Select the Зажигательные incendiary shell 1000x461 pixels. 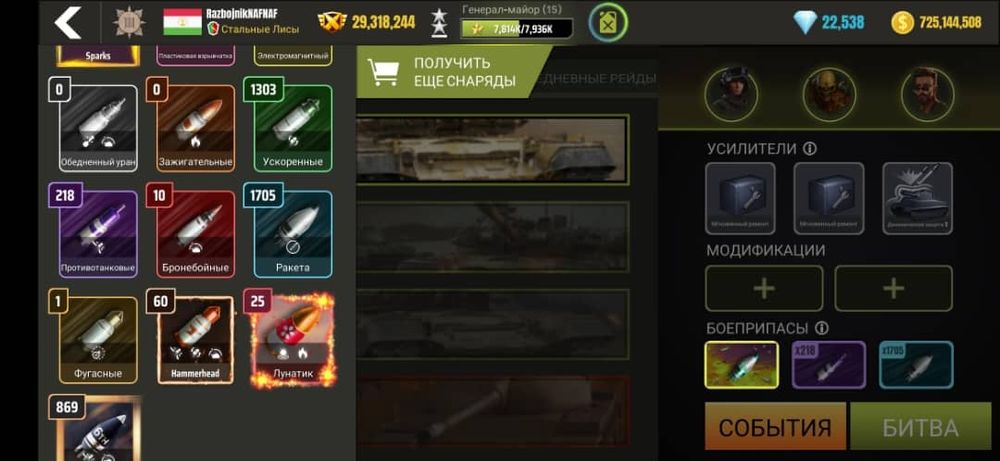coord(195,129)
